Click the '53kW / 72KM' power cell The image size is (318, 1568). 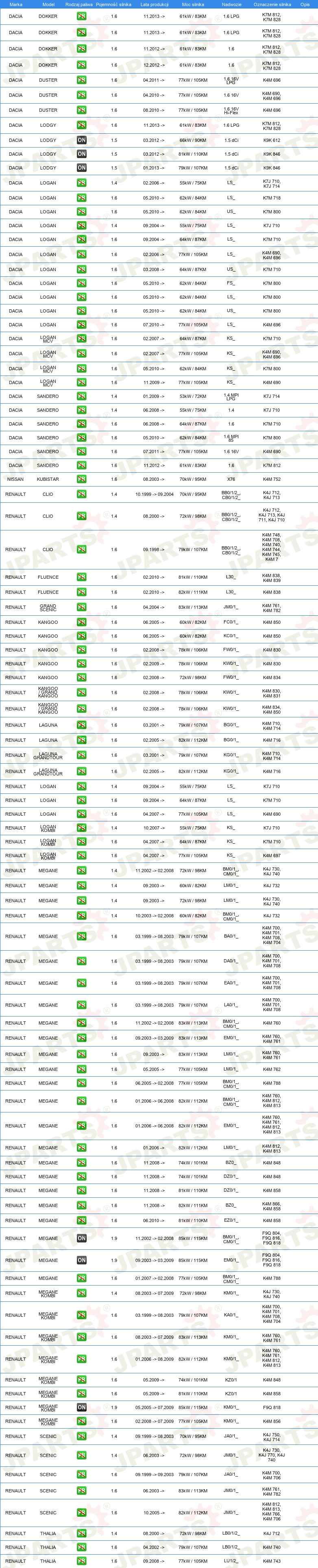[193, 396]
